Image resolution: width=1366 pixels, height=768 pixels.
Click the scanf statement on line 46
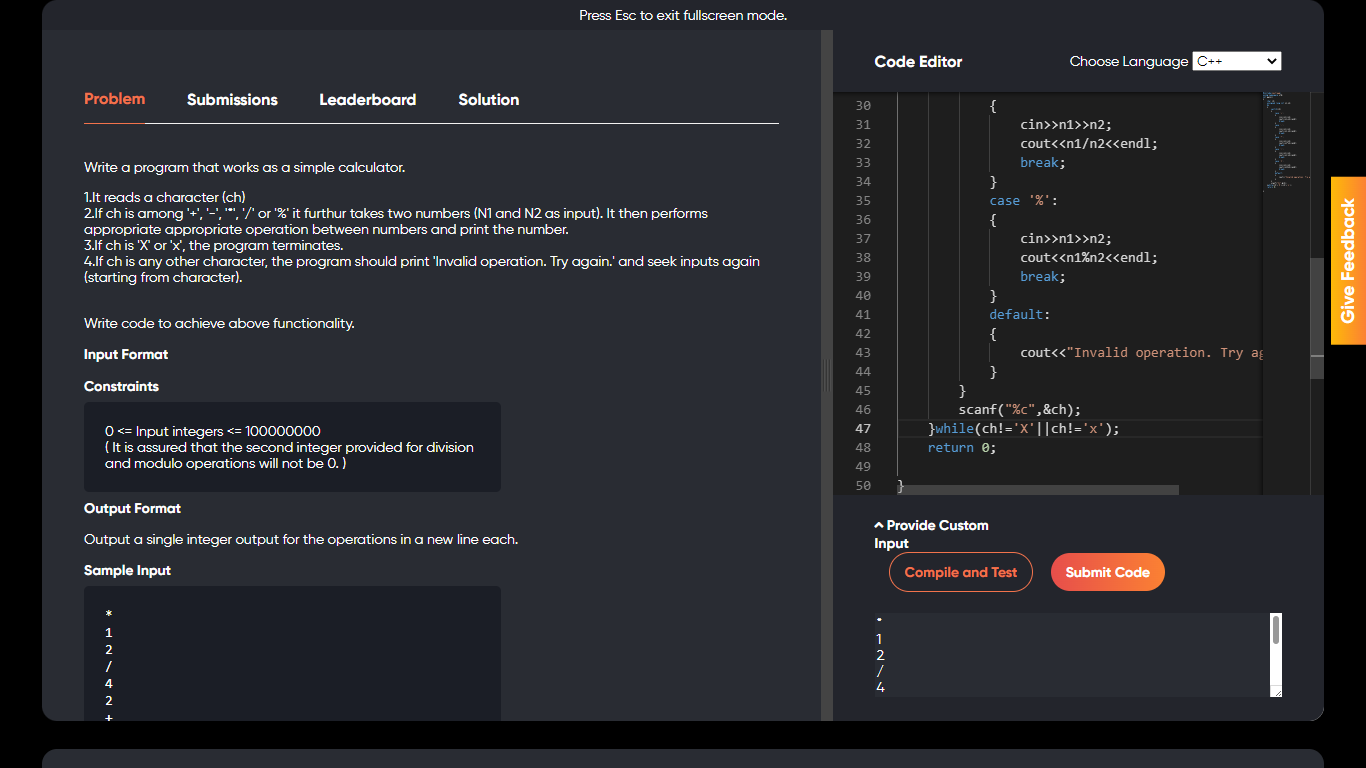click(1019, 410)
